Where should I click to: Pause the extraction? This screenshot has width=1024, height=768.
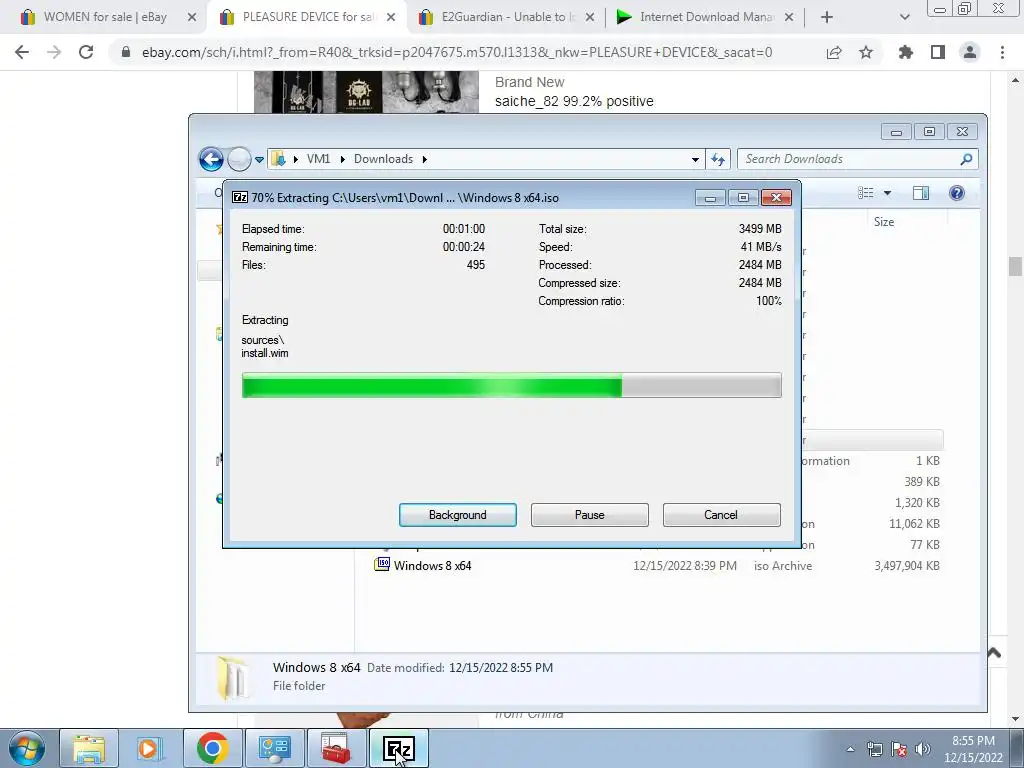[x=589, y=515]
